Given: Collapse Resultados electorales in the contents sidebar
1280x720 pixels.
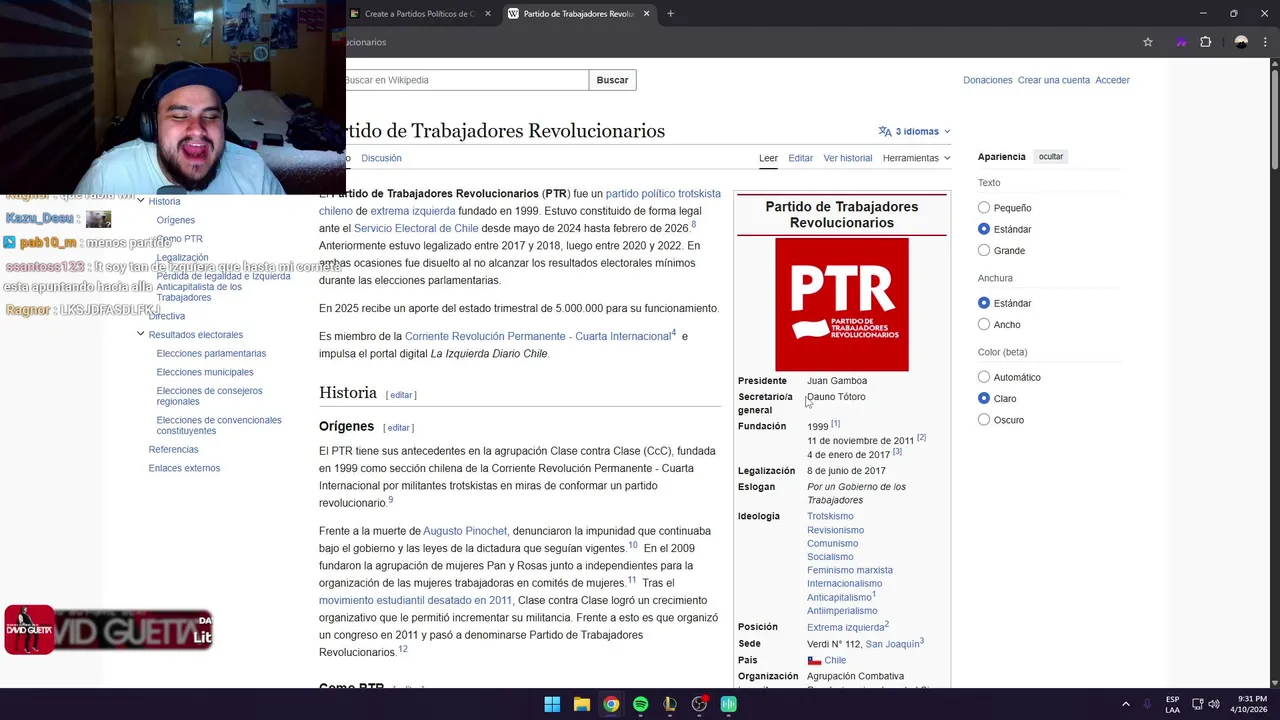Looking at the screenshot, I should coord(141,334).
